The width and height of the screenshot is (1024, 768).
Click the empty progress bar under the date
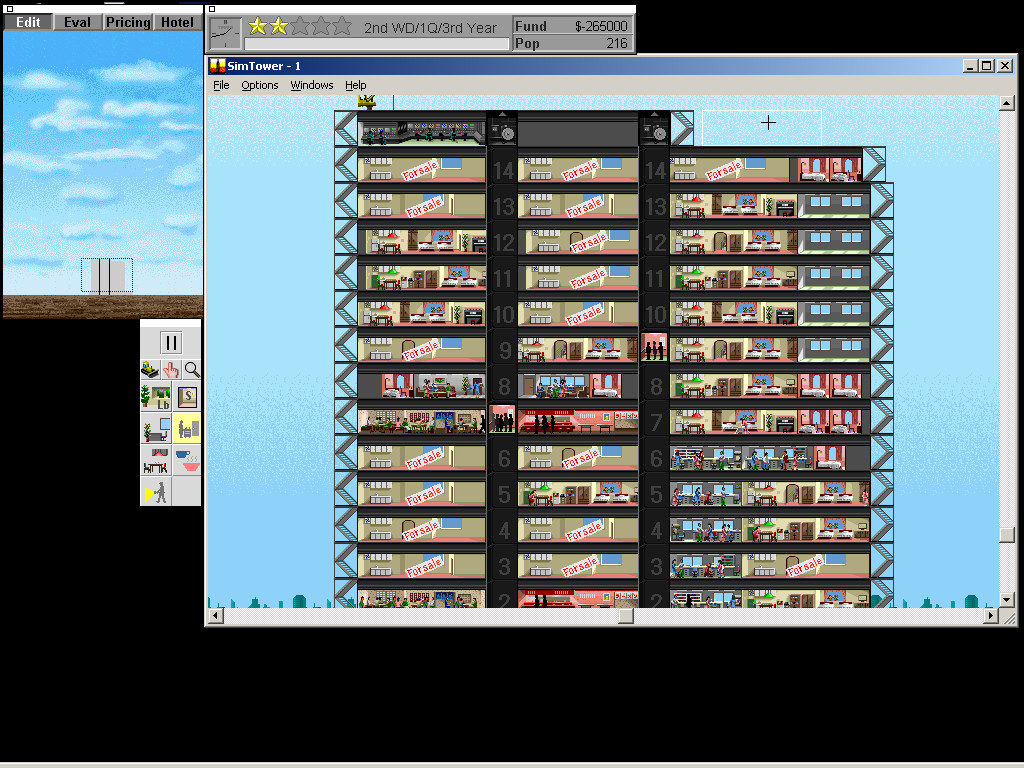pyautogui.click(x=376, y=44)
